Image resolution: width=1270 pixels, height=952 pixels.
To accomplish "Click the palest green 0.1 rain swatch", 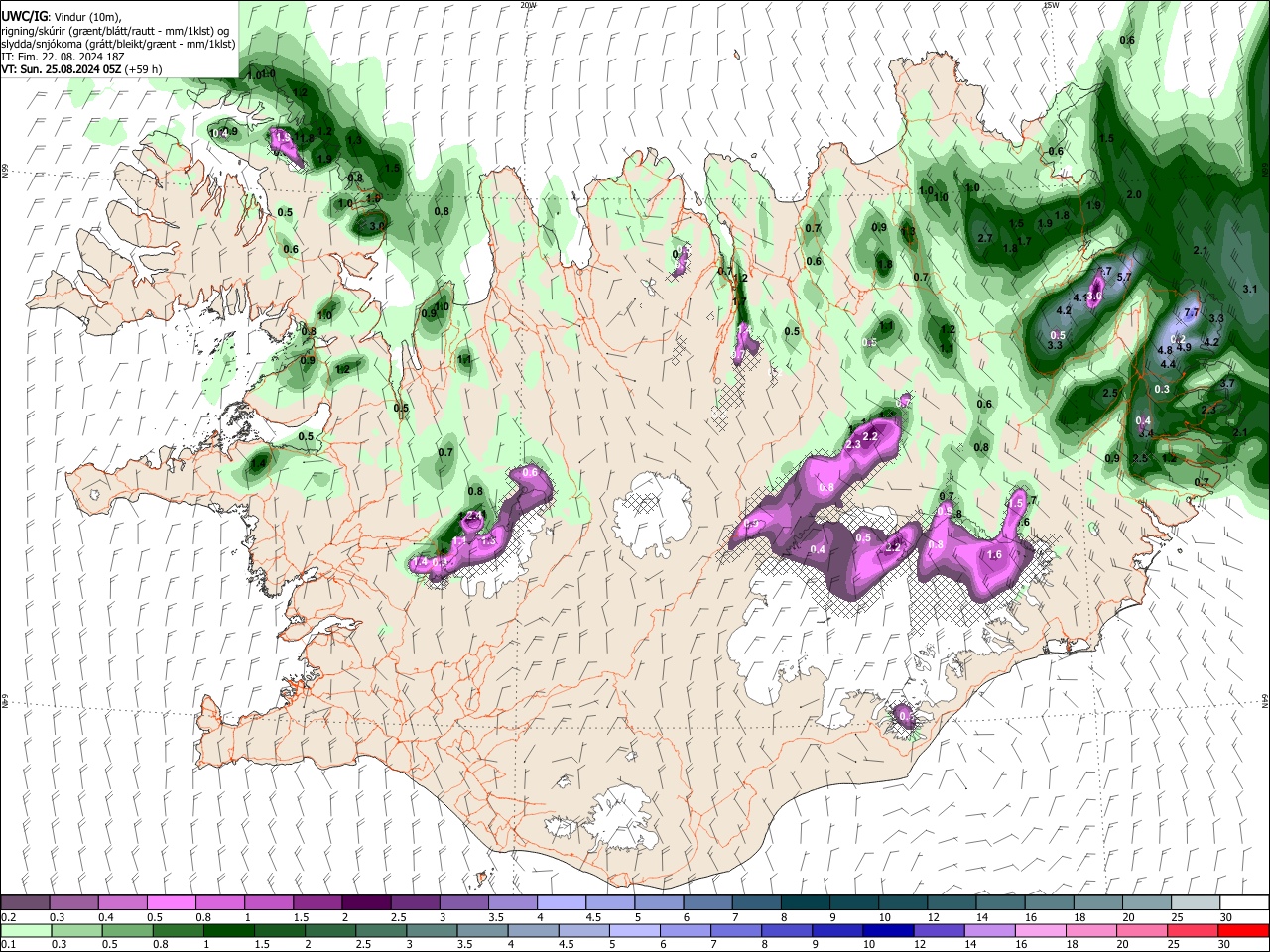I will (25, 930).
